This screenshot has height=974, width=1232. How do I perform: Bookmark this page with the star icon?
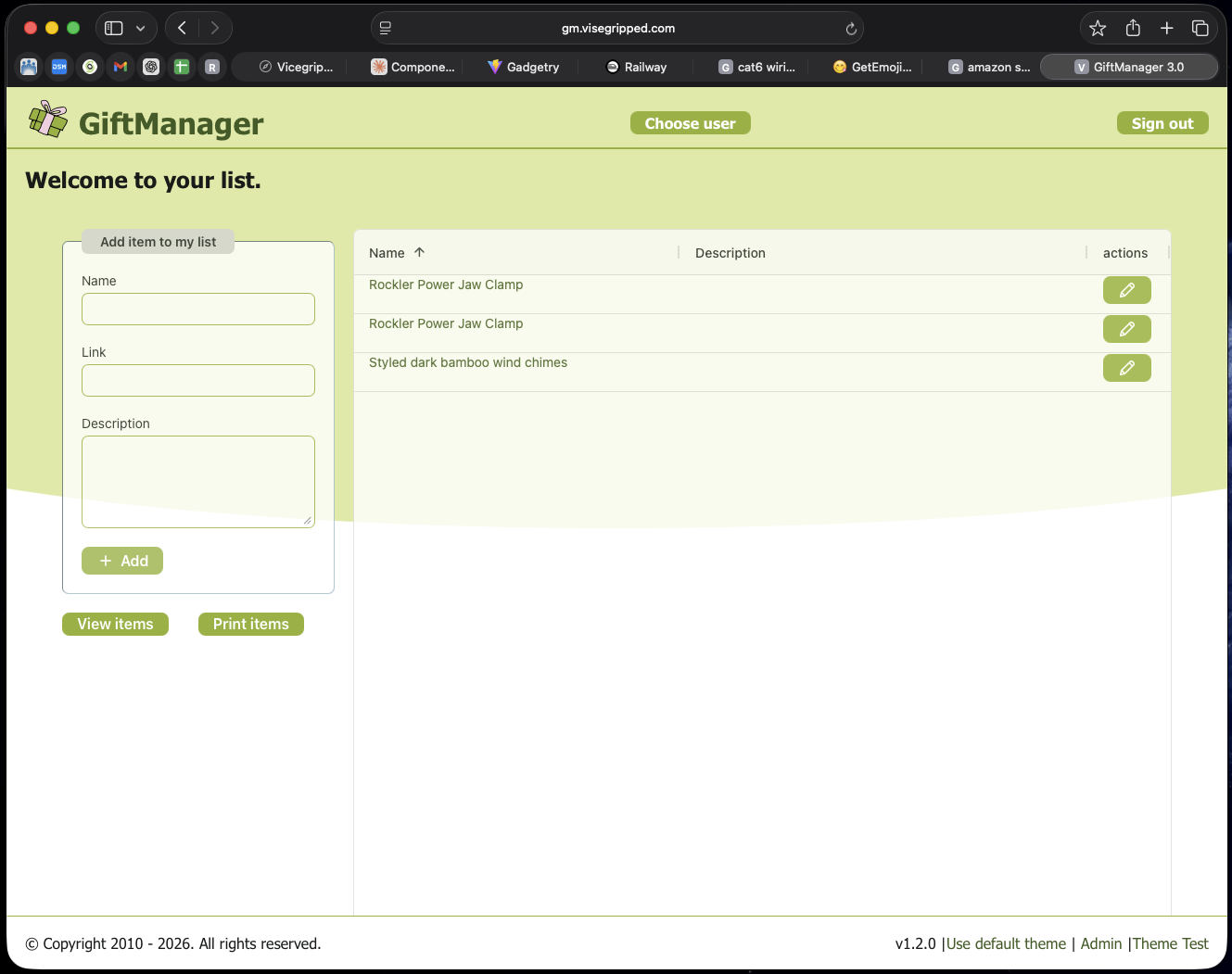click(1098, 28)
